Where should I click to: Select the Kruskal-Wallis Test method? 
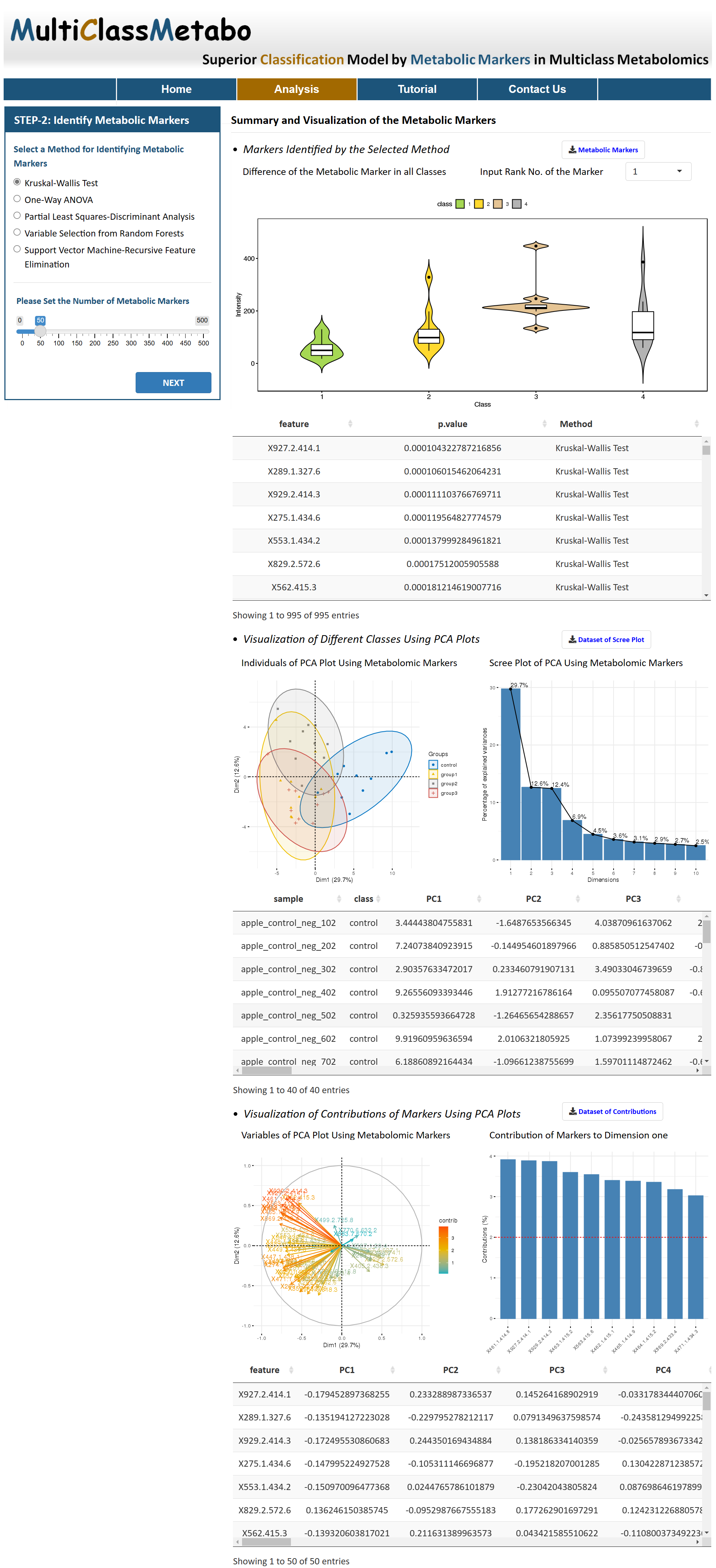point(17,182)
